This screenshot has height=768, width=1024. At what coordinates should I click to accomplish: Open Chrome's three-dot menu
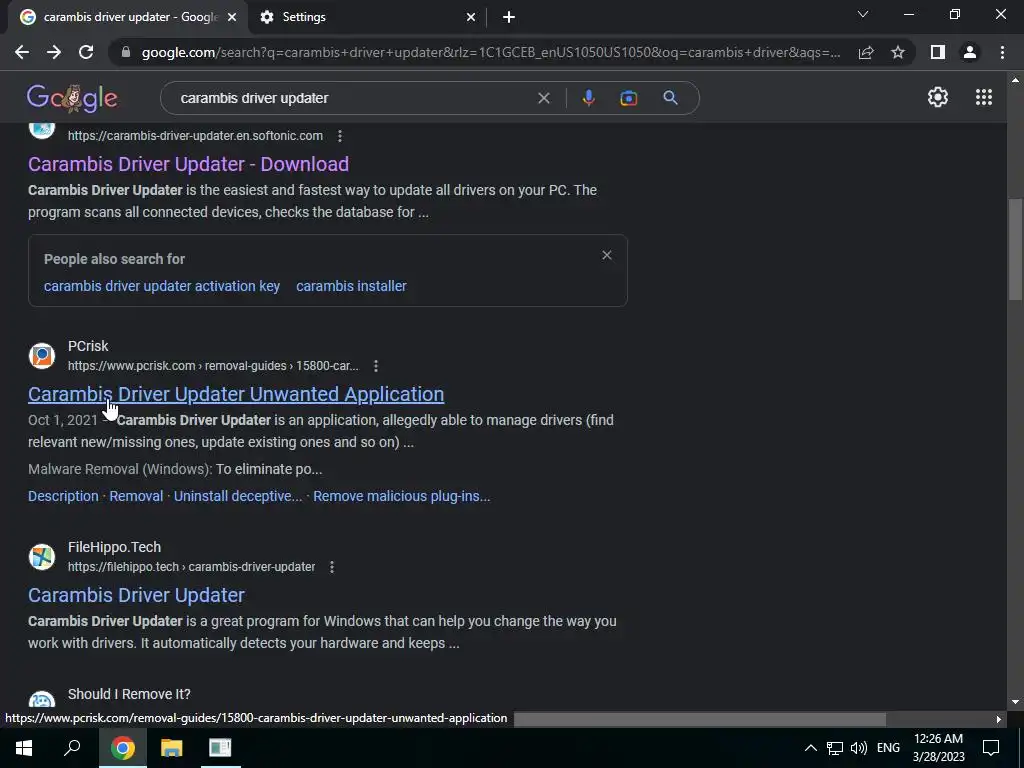(1002, 52)
